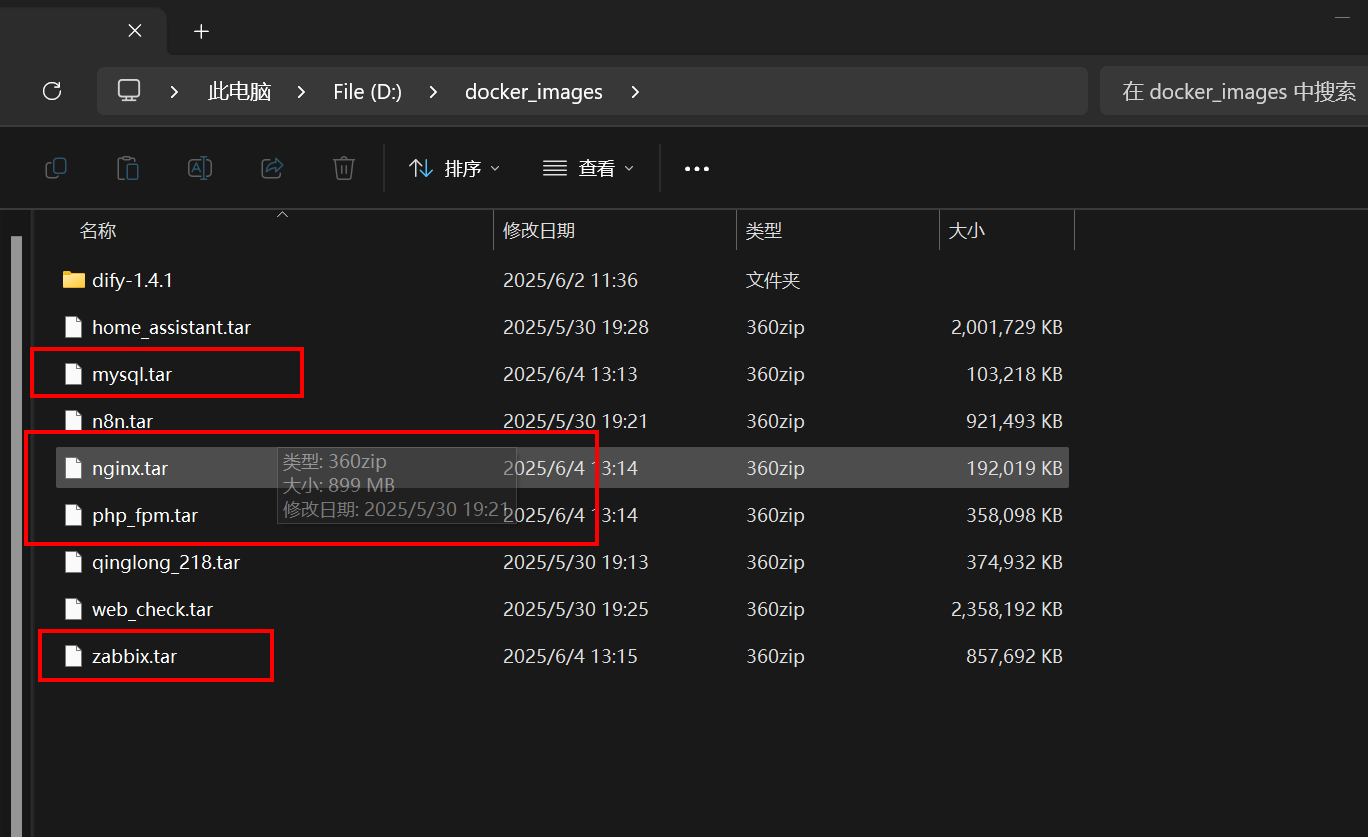Click the desktop icon at the start of breadcrumb
The height and width of the screenshot is (837, 1368).
(x=129, y=90)
